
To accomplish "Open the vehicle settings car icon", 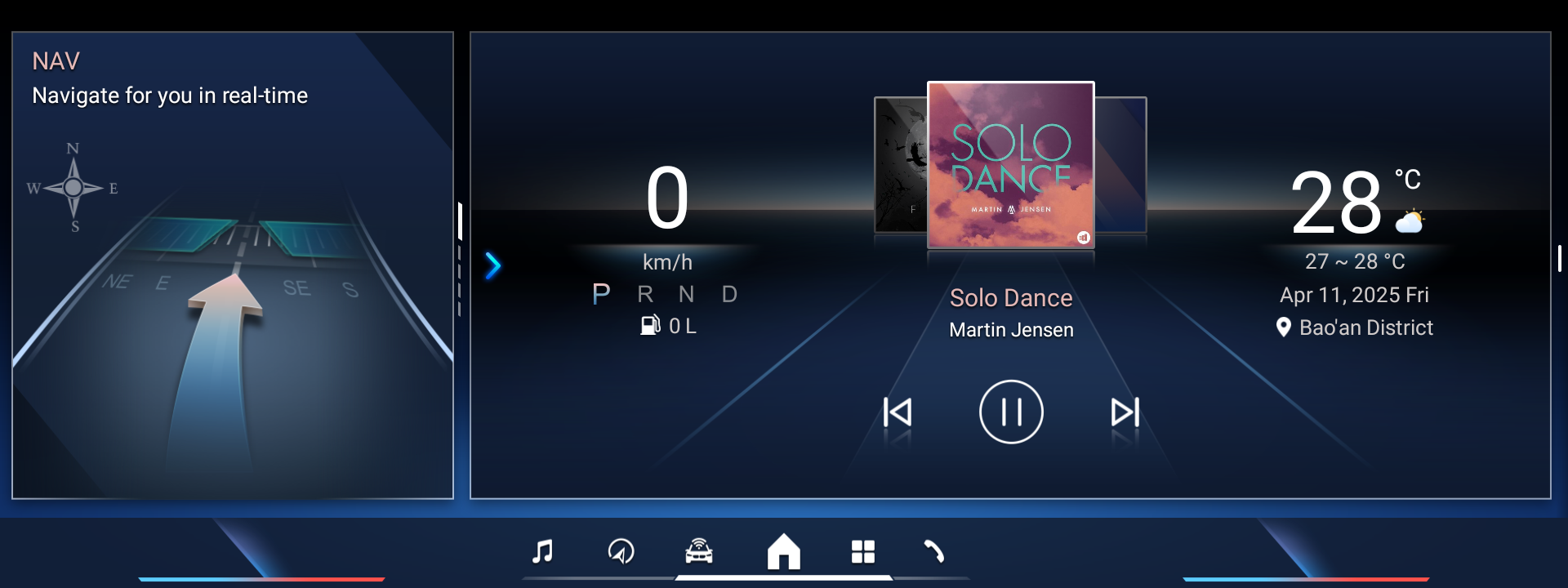I will pyautogui.click(x=699, y=551).
